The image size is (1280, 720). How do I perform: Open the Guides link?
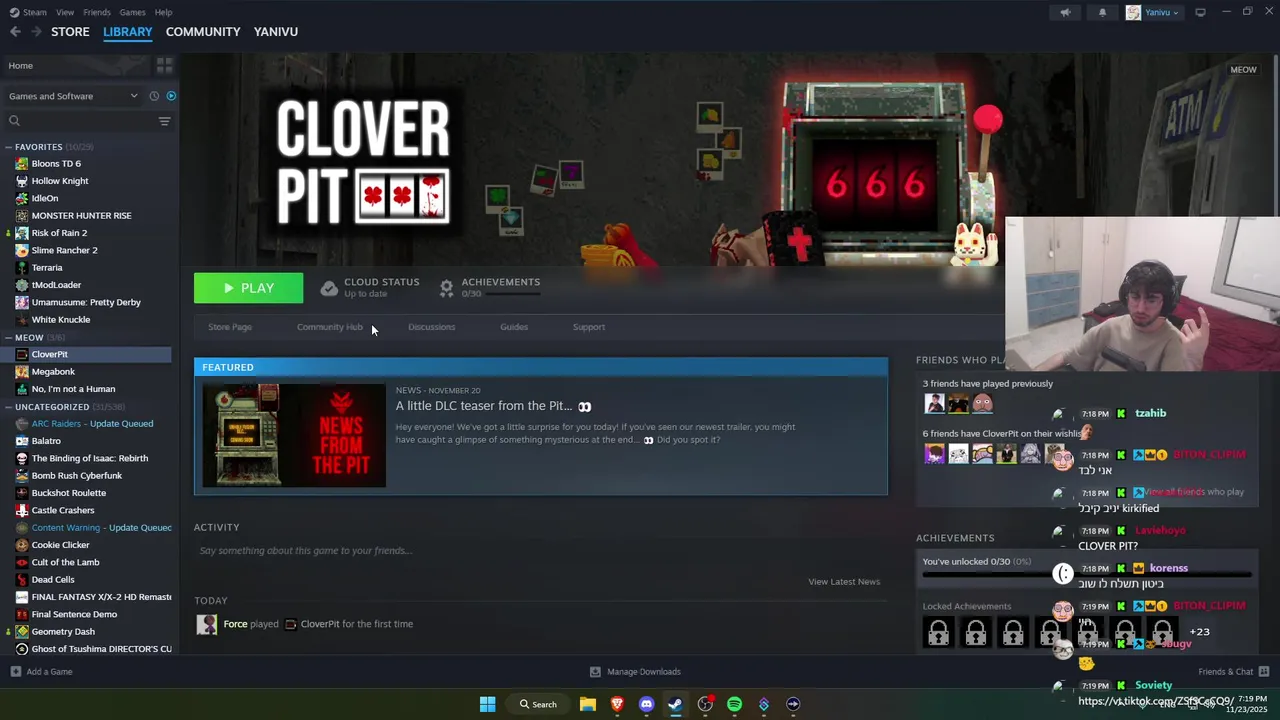(514, 327)
